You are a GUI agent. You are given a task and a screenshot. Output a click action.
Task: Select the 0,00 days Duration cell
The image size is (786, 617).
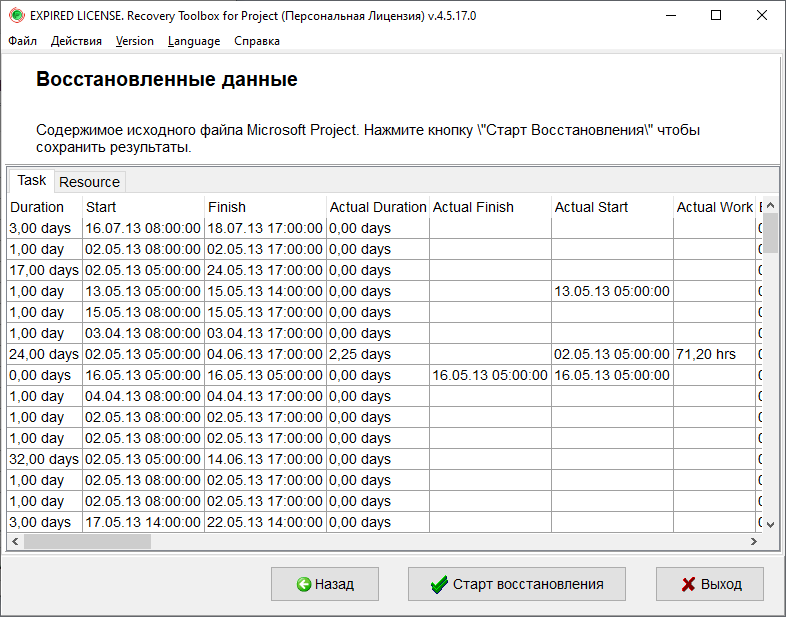coord(45,375)
